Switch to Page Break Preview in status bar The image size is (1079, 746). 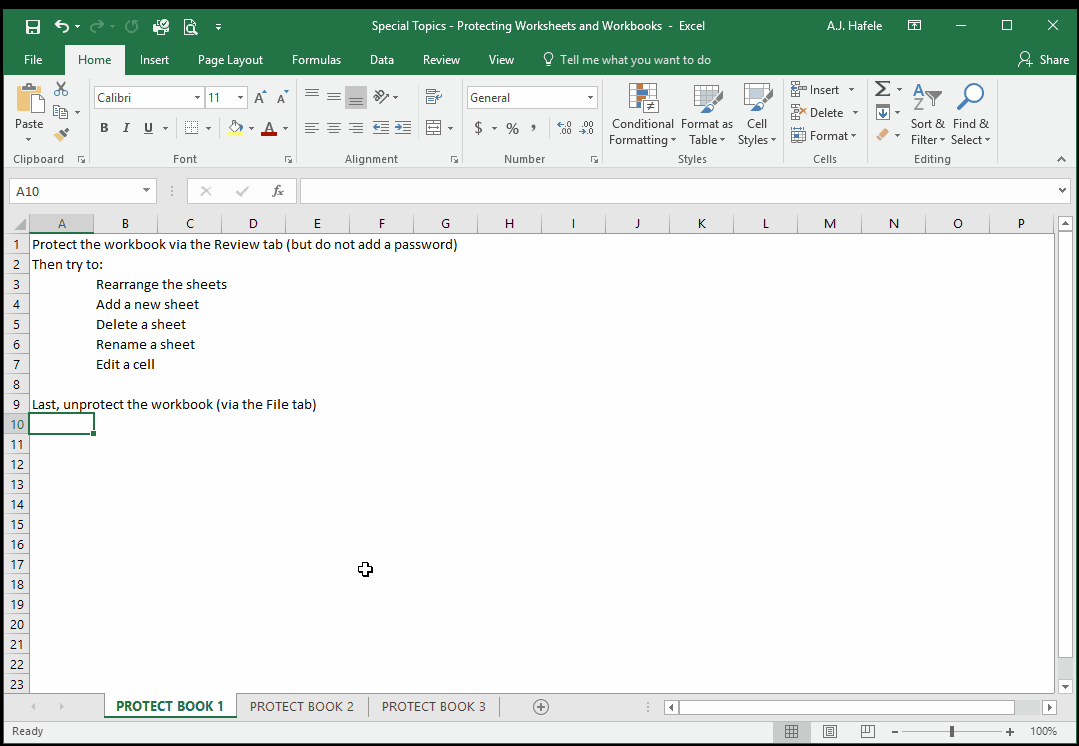pyautogui.click(x=868, y=732)
